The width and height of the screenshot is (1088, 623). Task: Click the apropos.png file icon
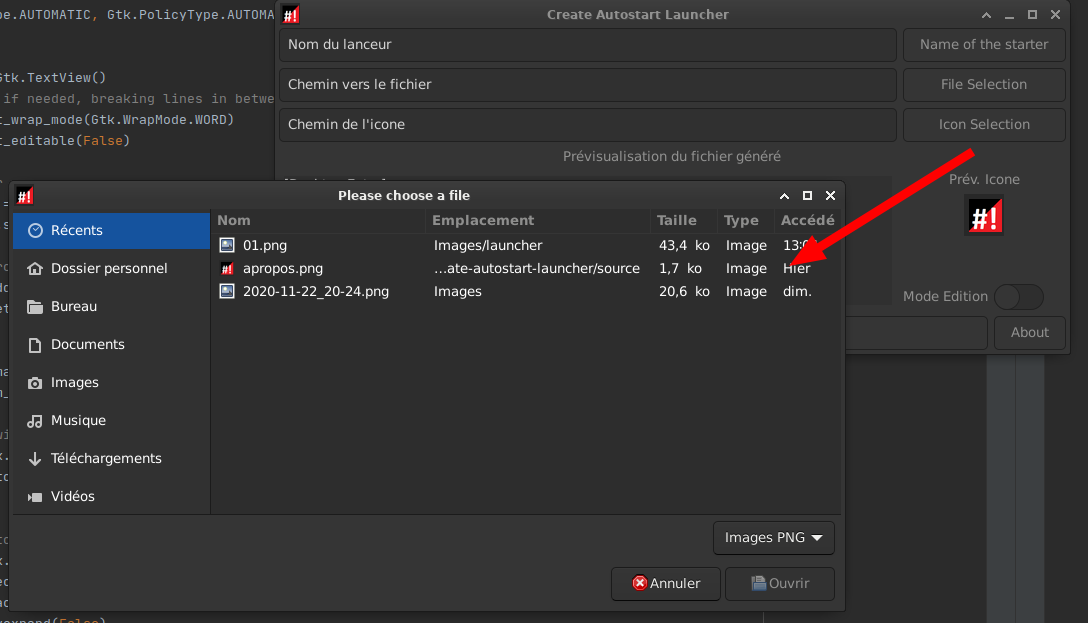[x=227, y=268]
